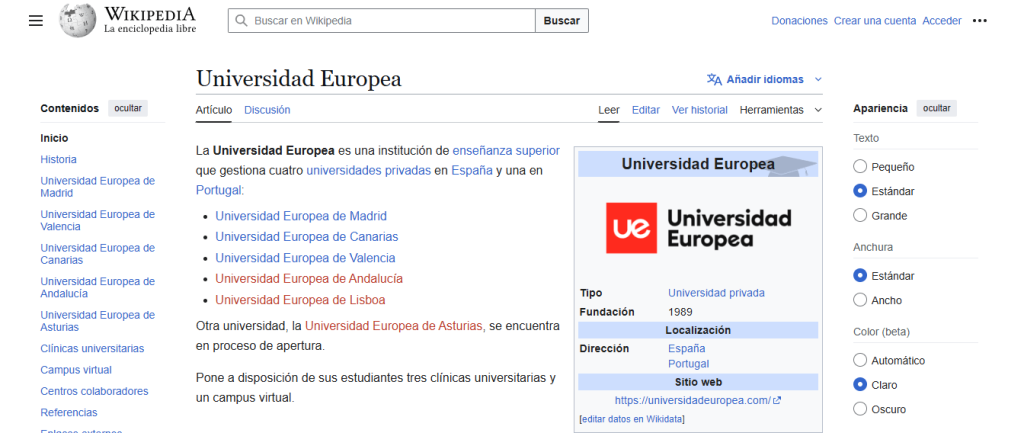Click the language translate icon

tap(714, 79)
